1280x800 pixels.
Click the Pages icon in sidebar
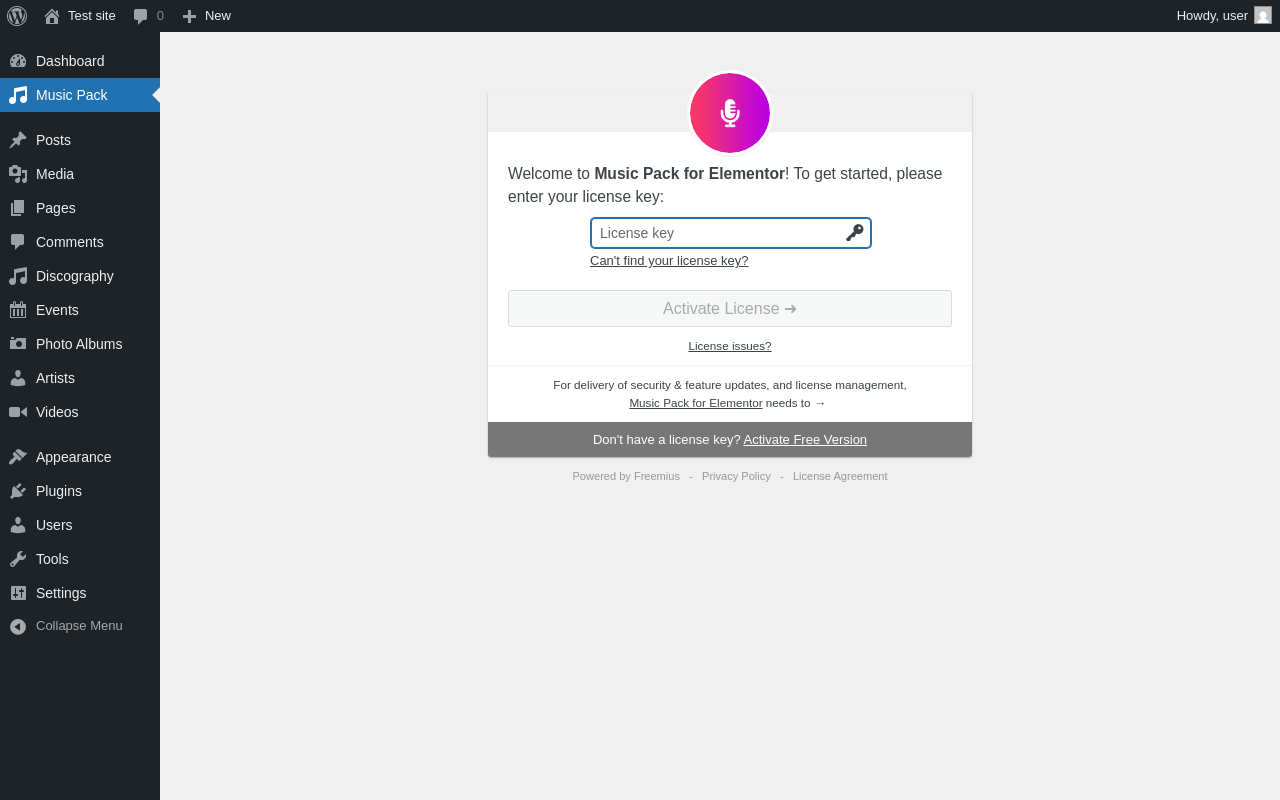point(18,208)
